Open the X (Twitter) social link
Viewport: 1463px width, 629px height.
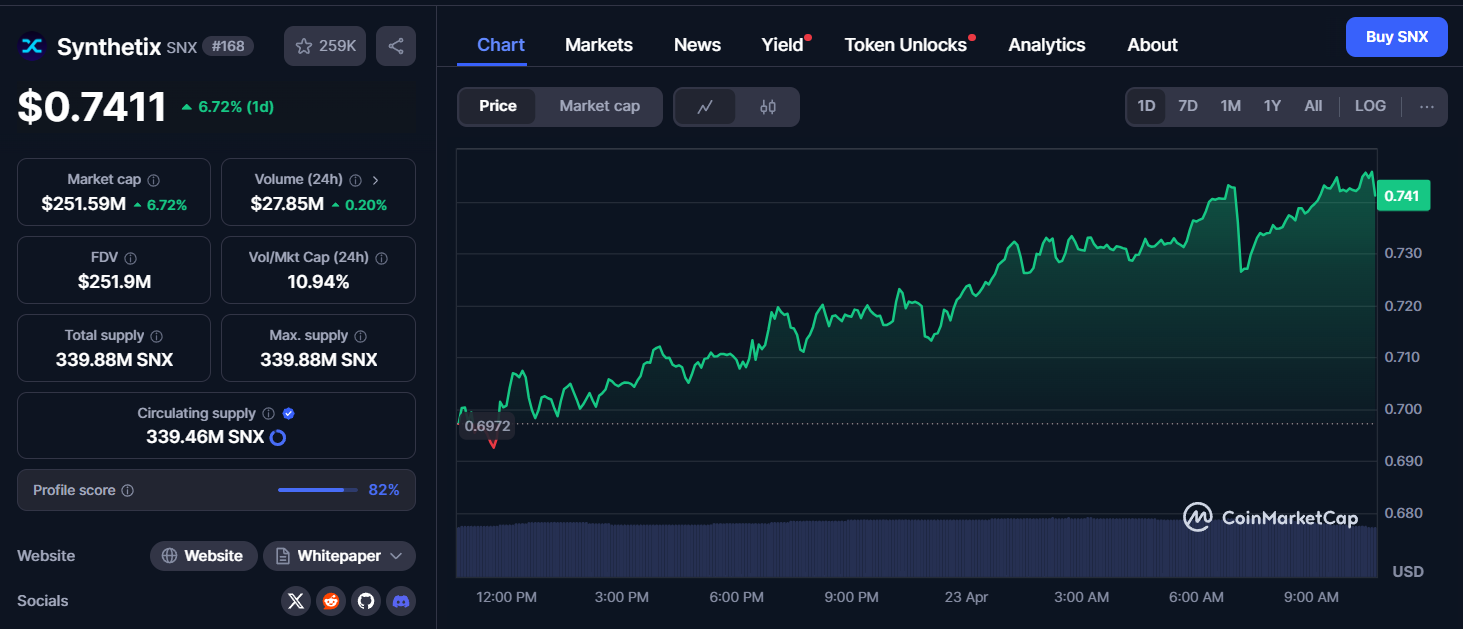tap(295, 601)
